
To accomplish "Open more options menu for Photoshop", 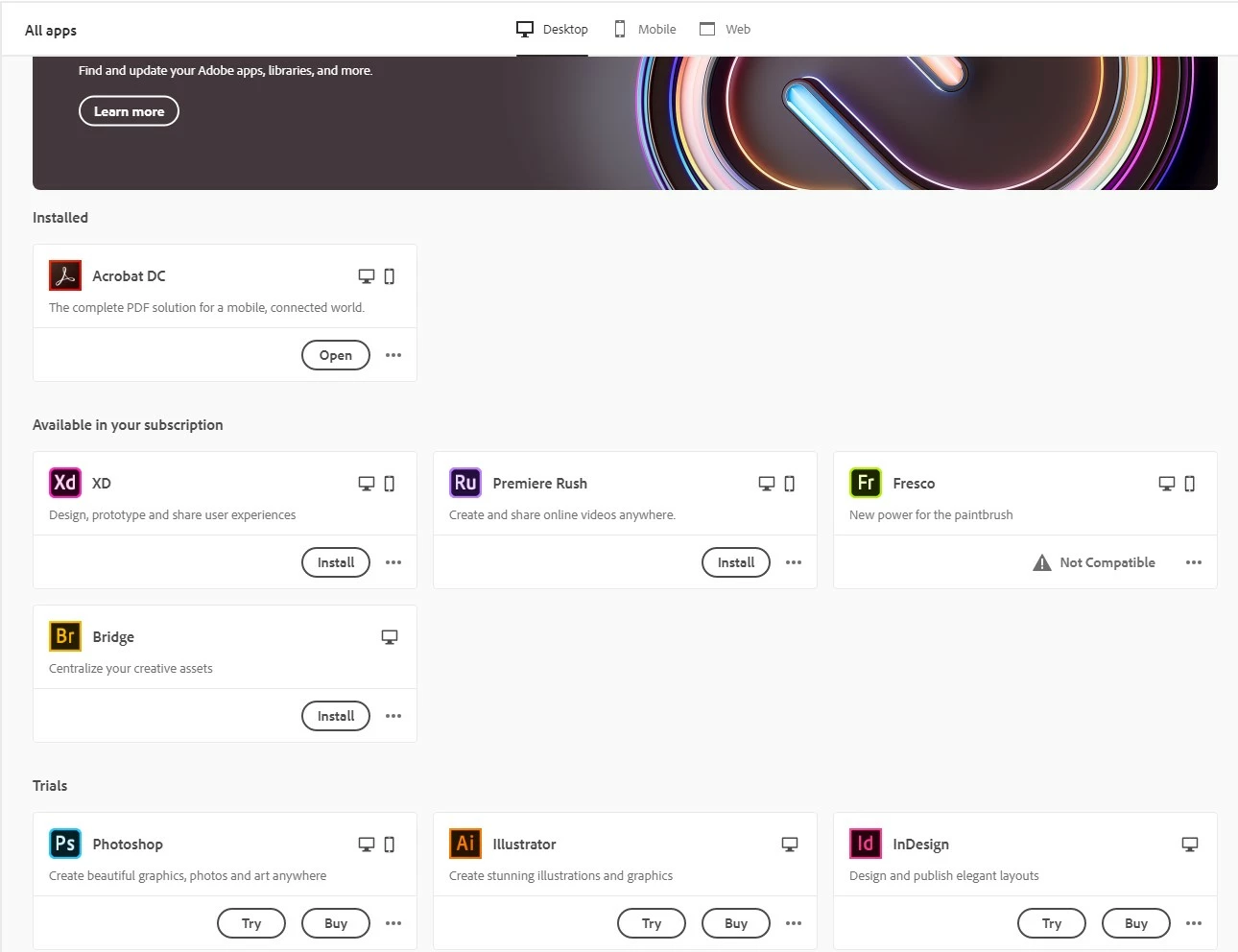I will [x=393, y=923].
